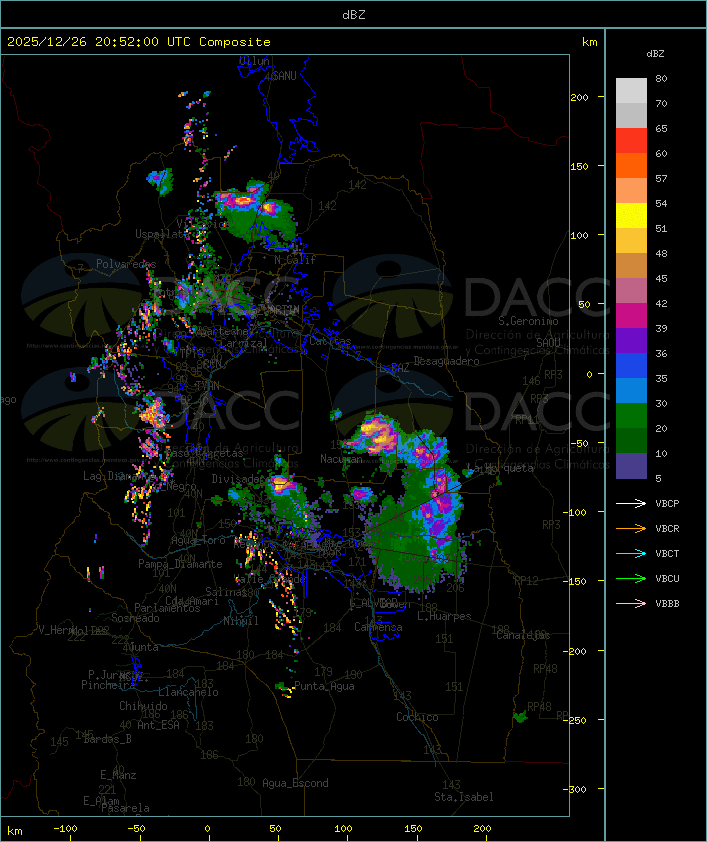The height and width of the screenshot is (842, 707).
Task: Choose the tan 45–48 dBZ legend swatch
Action: coord(631,266)
